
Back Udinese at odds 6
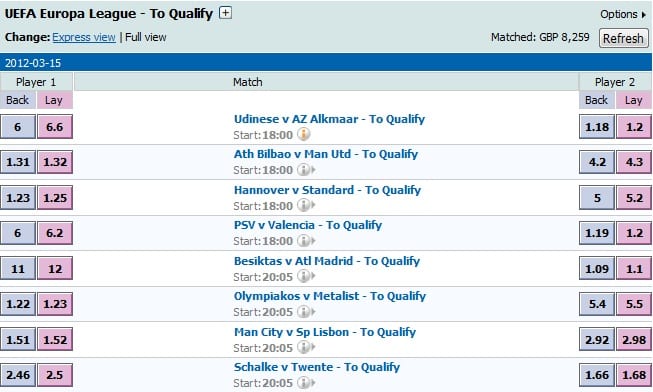pos(18,127)
